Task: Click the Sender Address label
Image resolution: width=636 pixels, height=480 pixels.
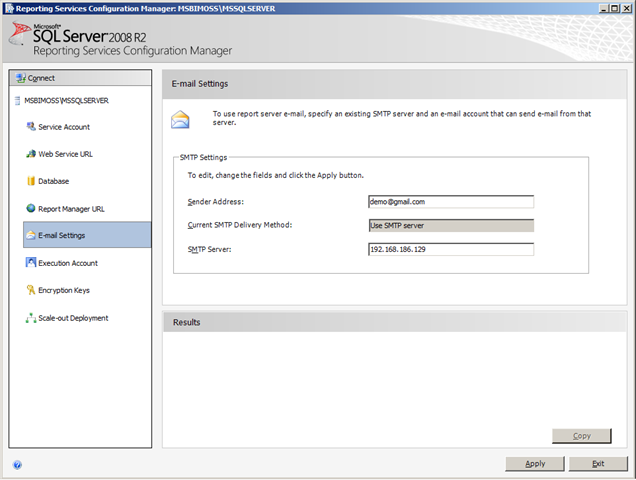Action: coord(215,202)
